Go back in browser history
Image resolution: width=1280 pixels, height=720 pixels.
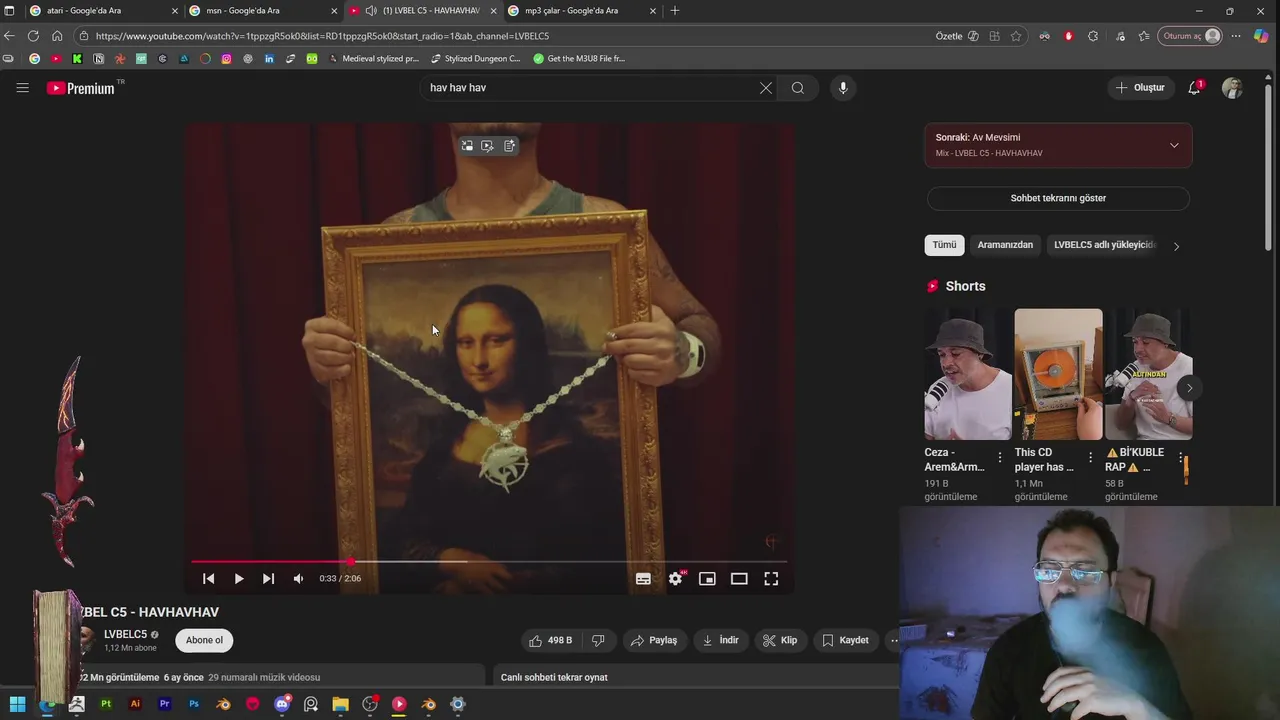(x=9, y=36)
